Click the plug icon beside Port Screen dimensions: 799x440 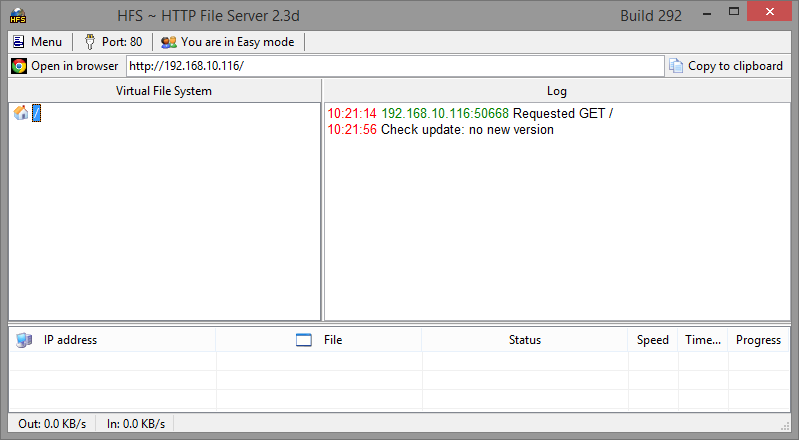pos(90,42)
